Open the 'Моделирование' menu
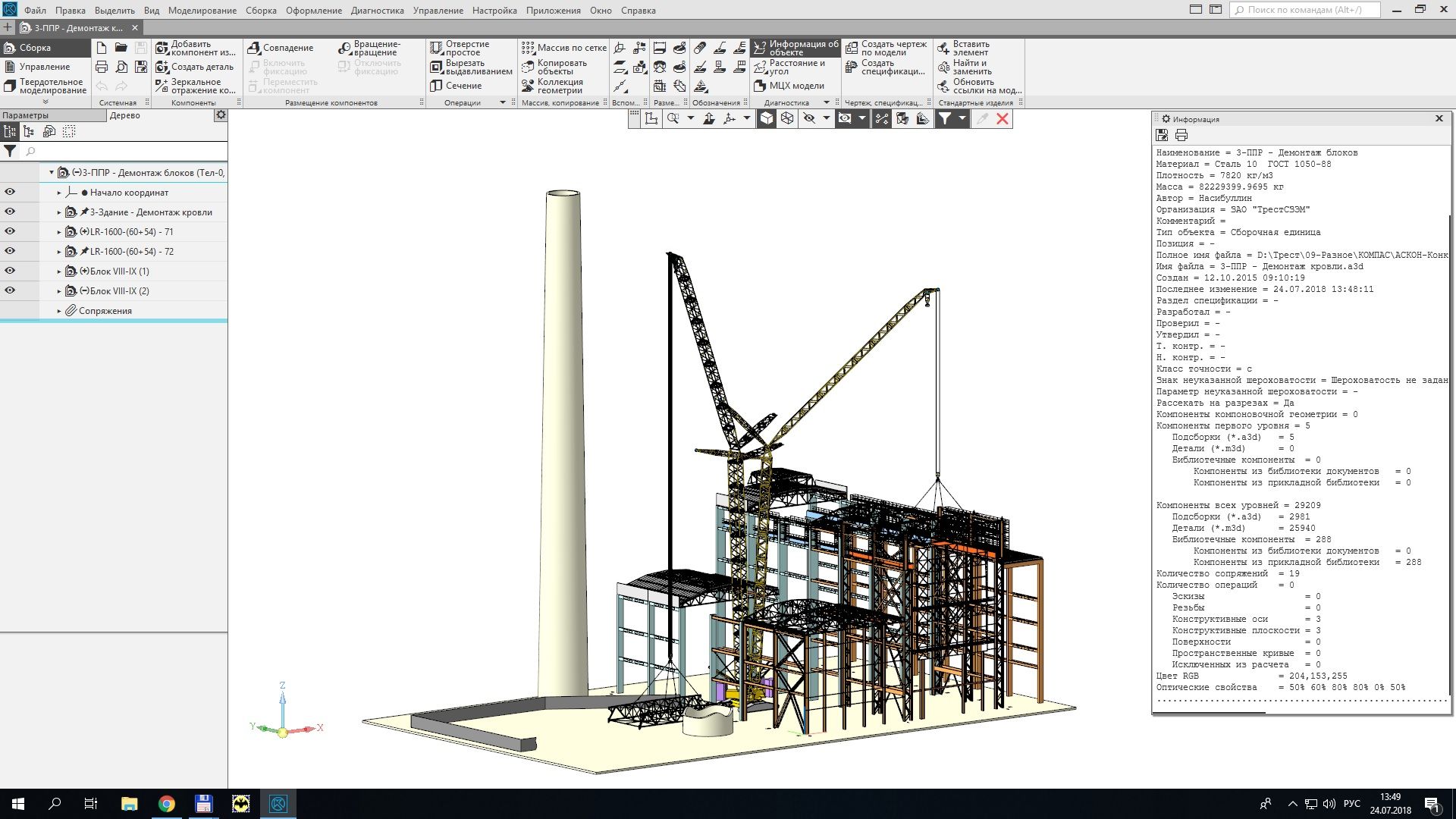 tap(202, 11)
